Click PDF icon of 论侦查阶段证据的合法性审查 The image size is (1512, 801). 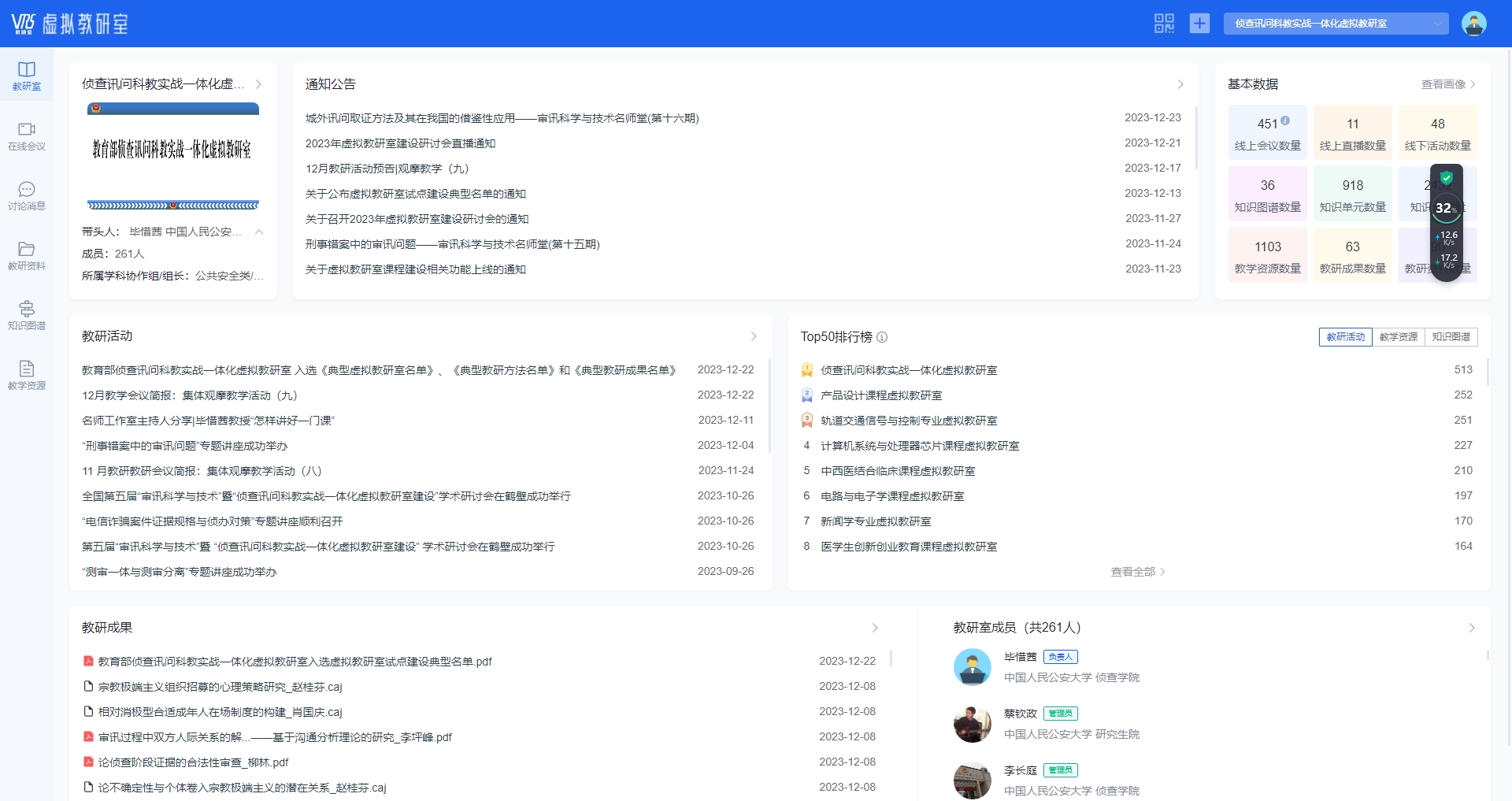coord(88,762)
